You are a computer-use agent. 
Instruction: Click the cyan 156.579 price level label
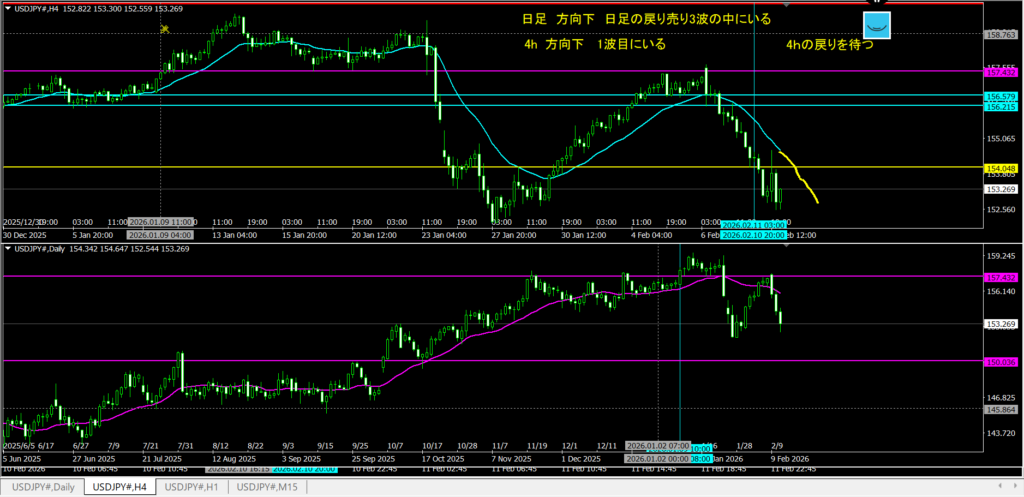coord(1001,96)
